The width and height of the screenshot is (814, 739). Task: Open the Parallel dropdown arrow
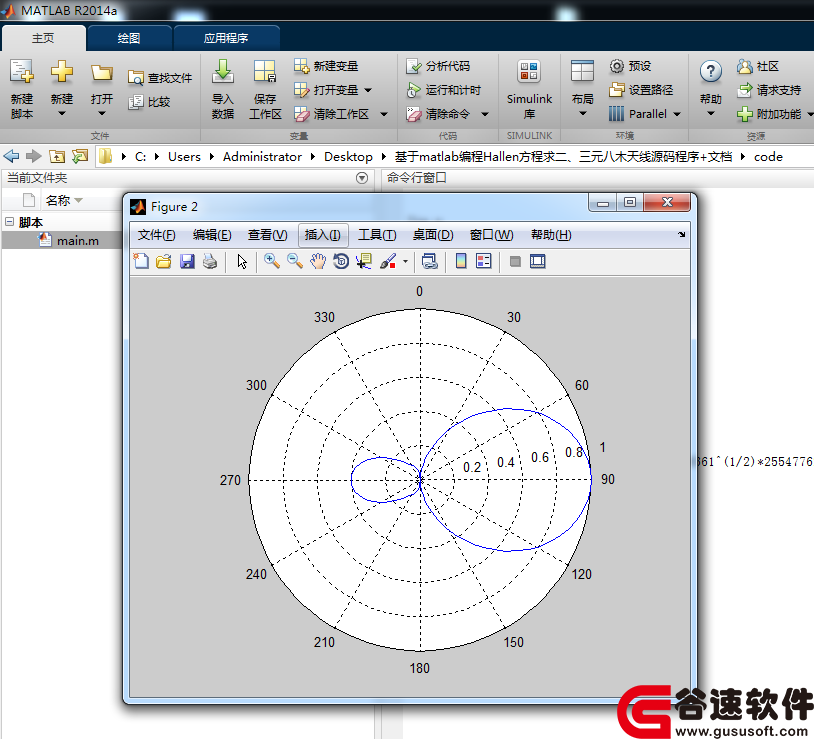(x=677, y=114)
